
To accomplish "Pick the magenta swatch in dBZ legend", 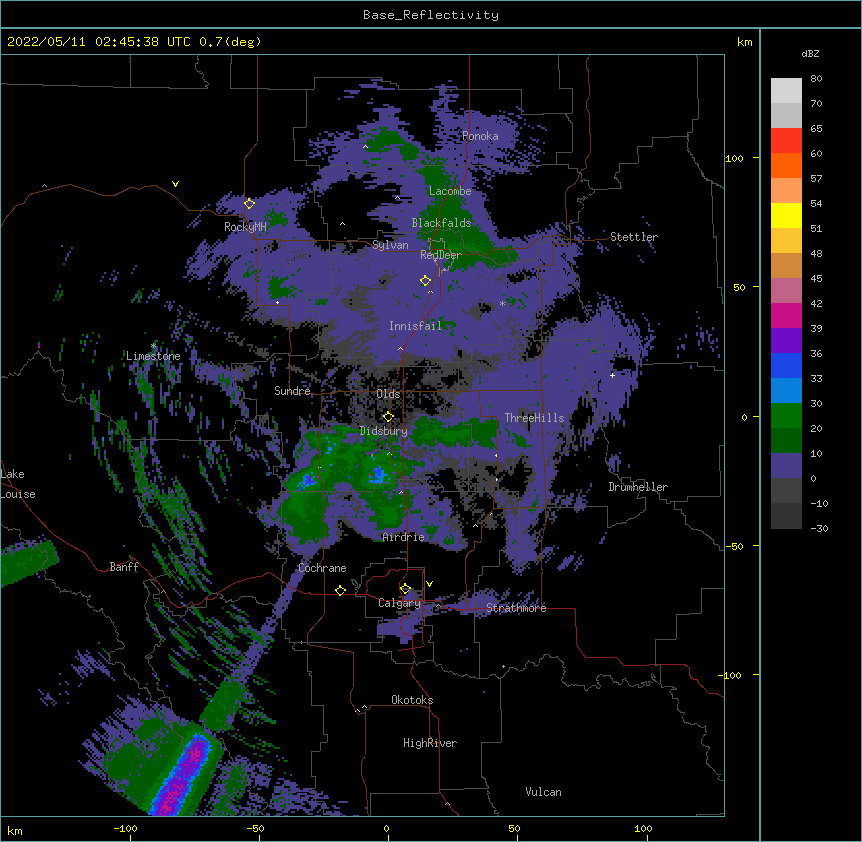I will point(786,315).
